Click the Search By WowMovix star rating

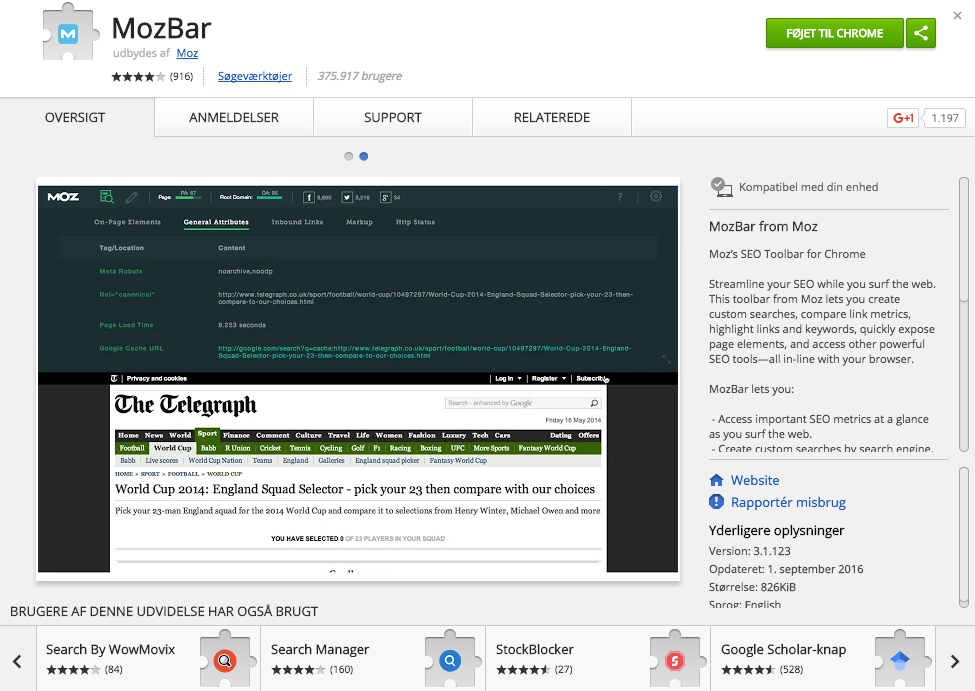coord(73,670)
